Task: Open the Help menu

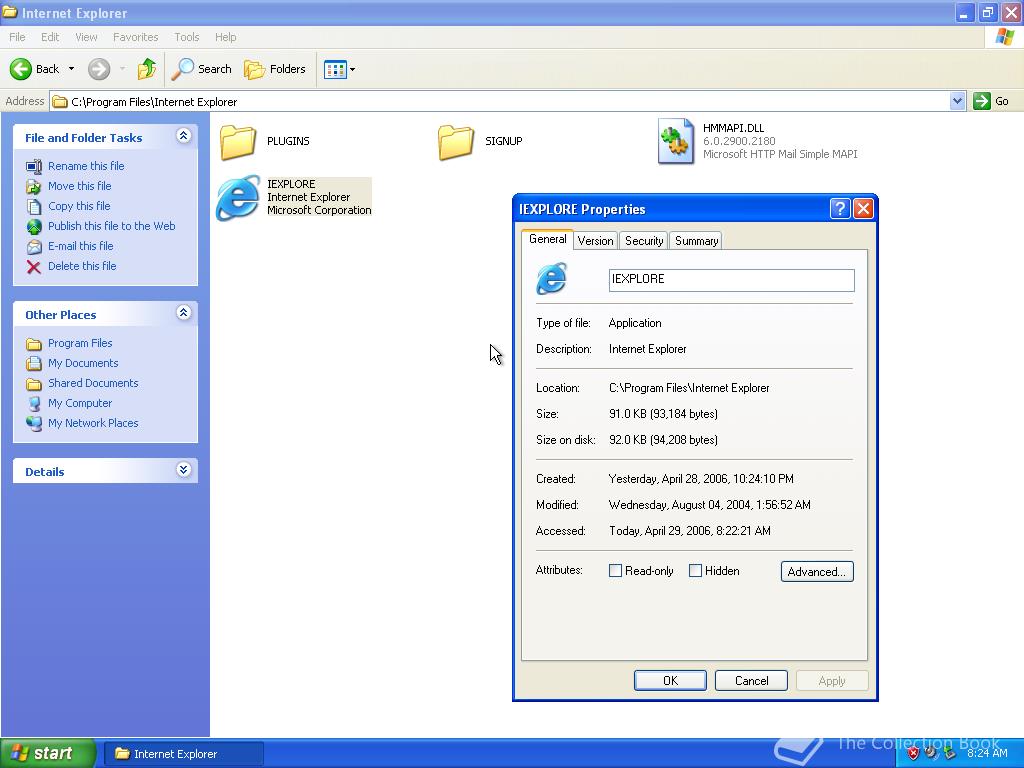Action: pyautogui.click(x=225, y=37)
